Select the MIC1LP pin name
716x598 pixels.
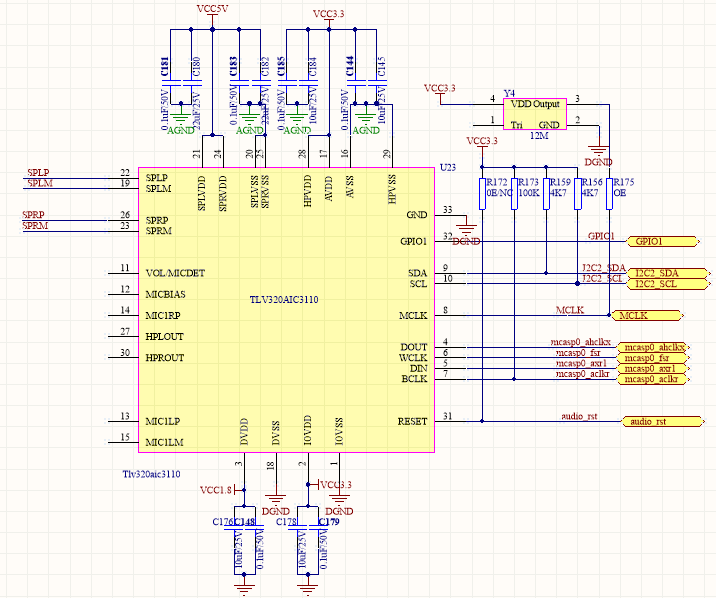coord(163,421)
